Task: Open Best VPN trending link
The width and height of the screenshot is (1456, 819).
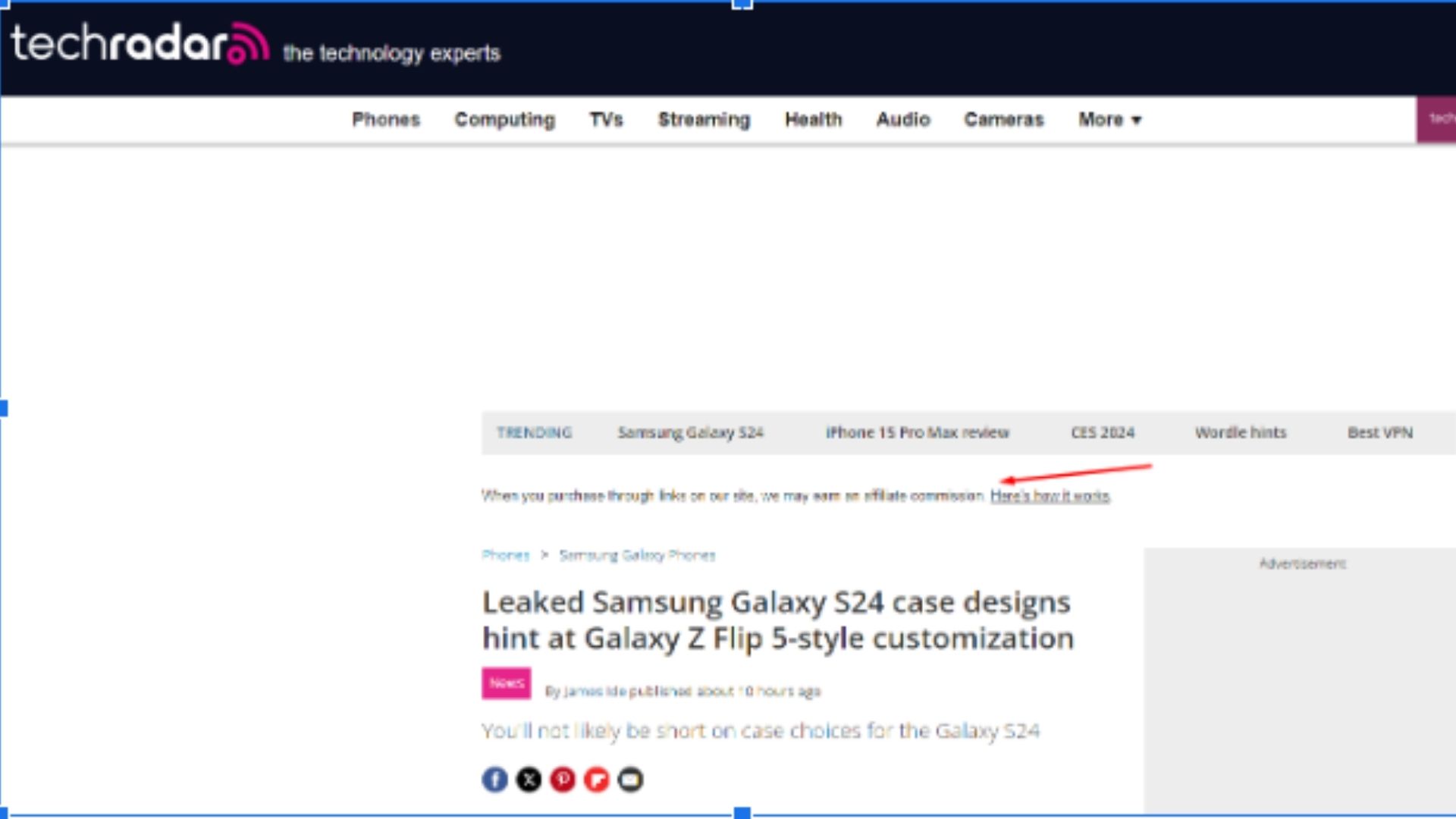Action: 1380,433
